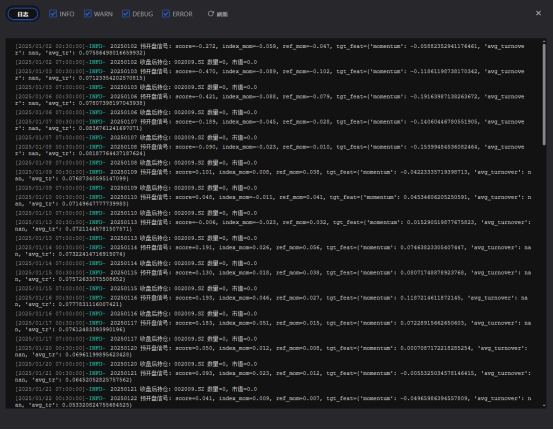
Task: Click the circular refresh arrow icon
Action: tap(211, 14)
